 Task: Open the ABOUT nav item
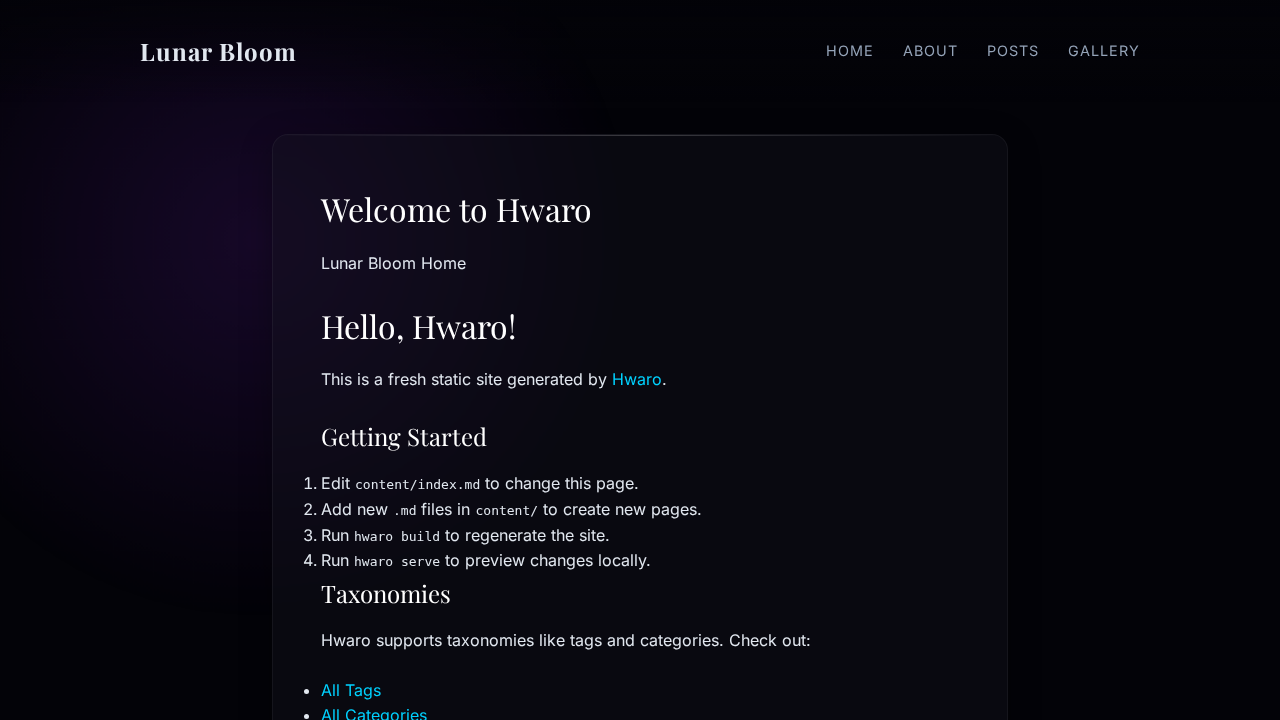point(930,51)
